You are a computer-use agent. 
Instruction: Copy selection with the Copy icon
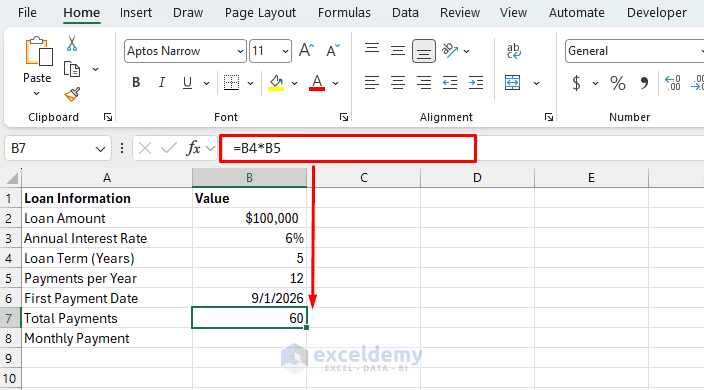72,69
